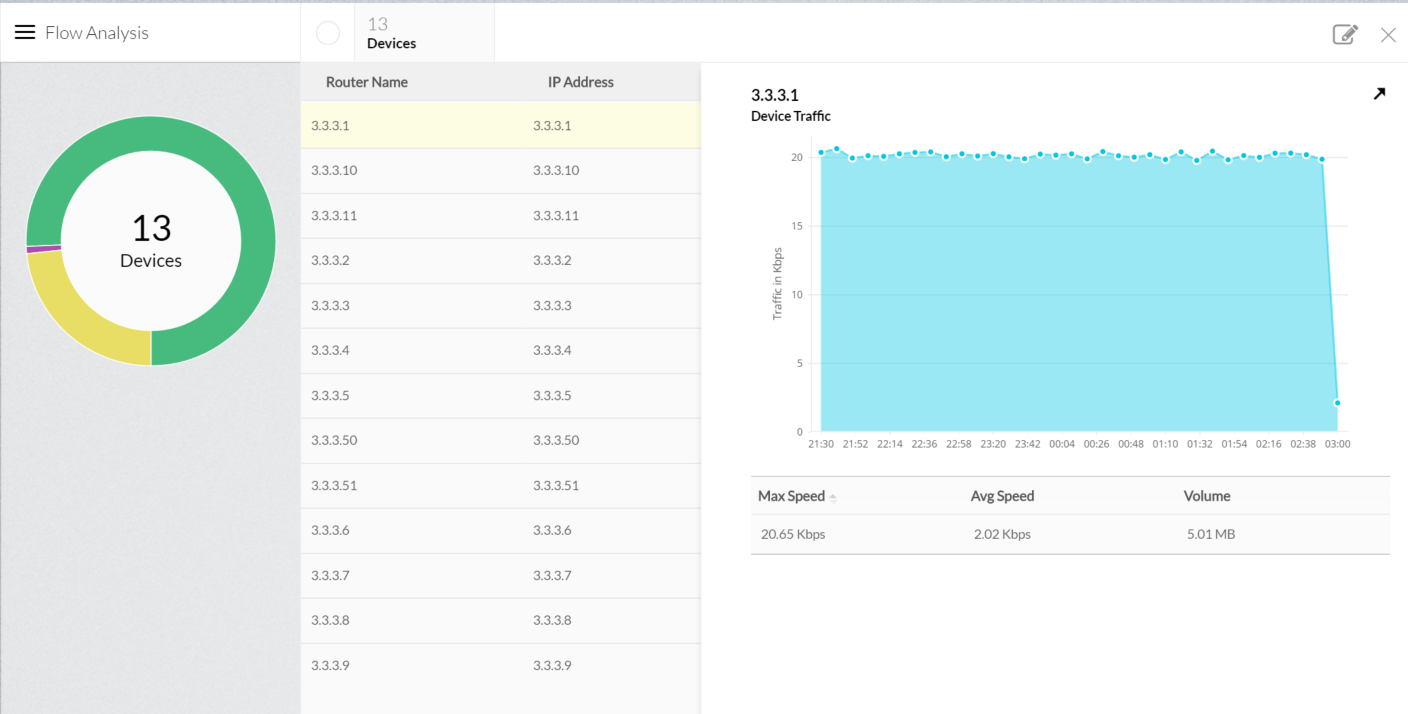
Task: Select the 3.3.3.50 router row
Action: [x=500, y=441]
